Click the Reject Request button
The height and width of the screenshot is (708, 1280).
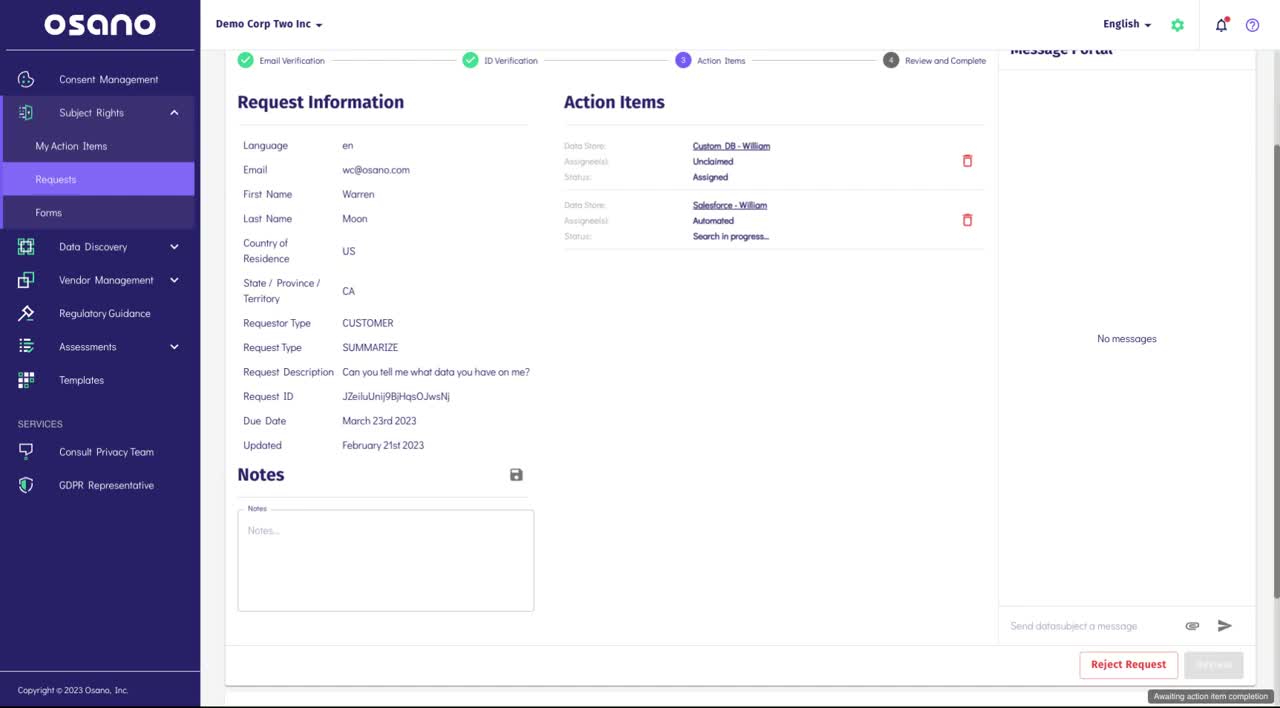(x=1128, y=665)
